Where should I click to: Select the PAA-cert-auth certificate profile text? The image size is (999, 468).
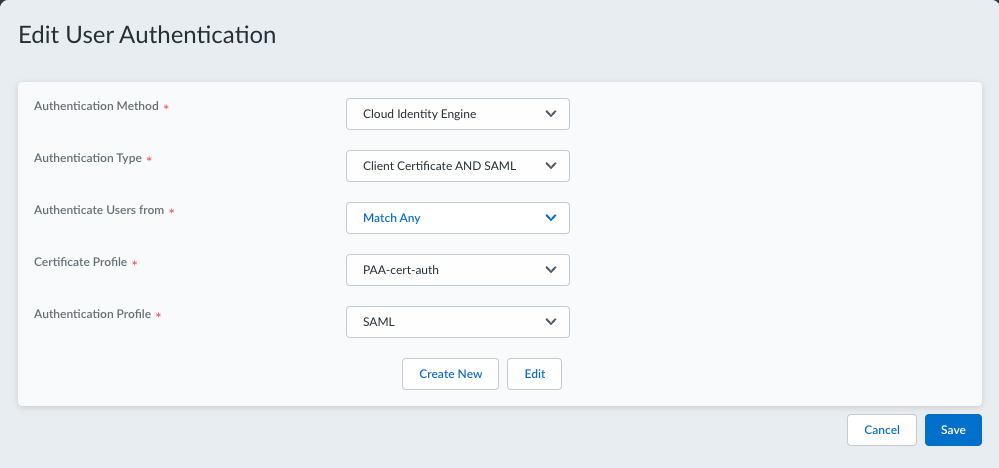click(401, 270)
